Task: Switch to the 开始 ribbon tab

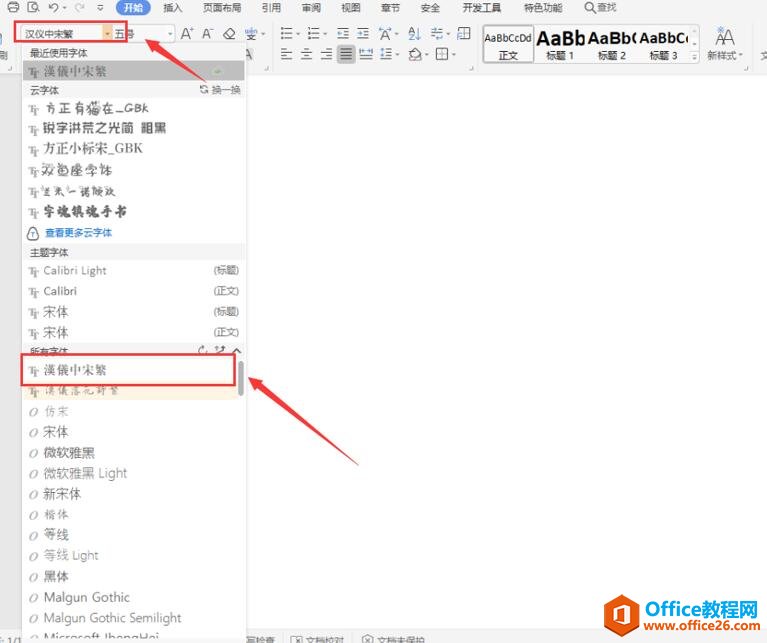Action: 133,7
